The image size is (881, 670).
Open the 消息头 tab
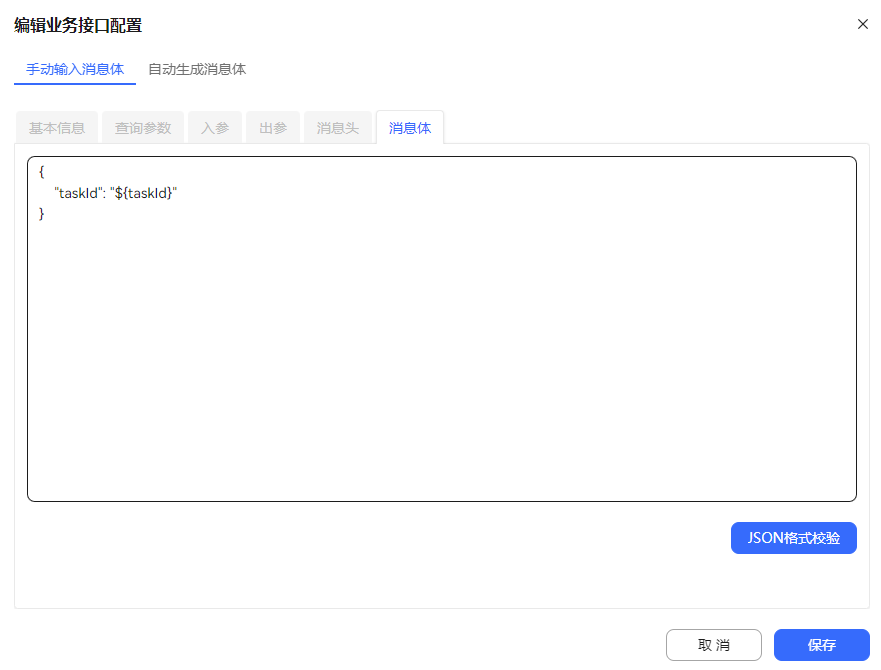pos(338,128)
